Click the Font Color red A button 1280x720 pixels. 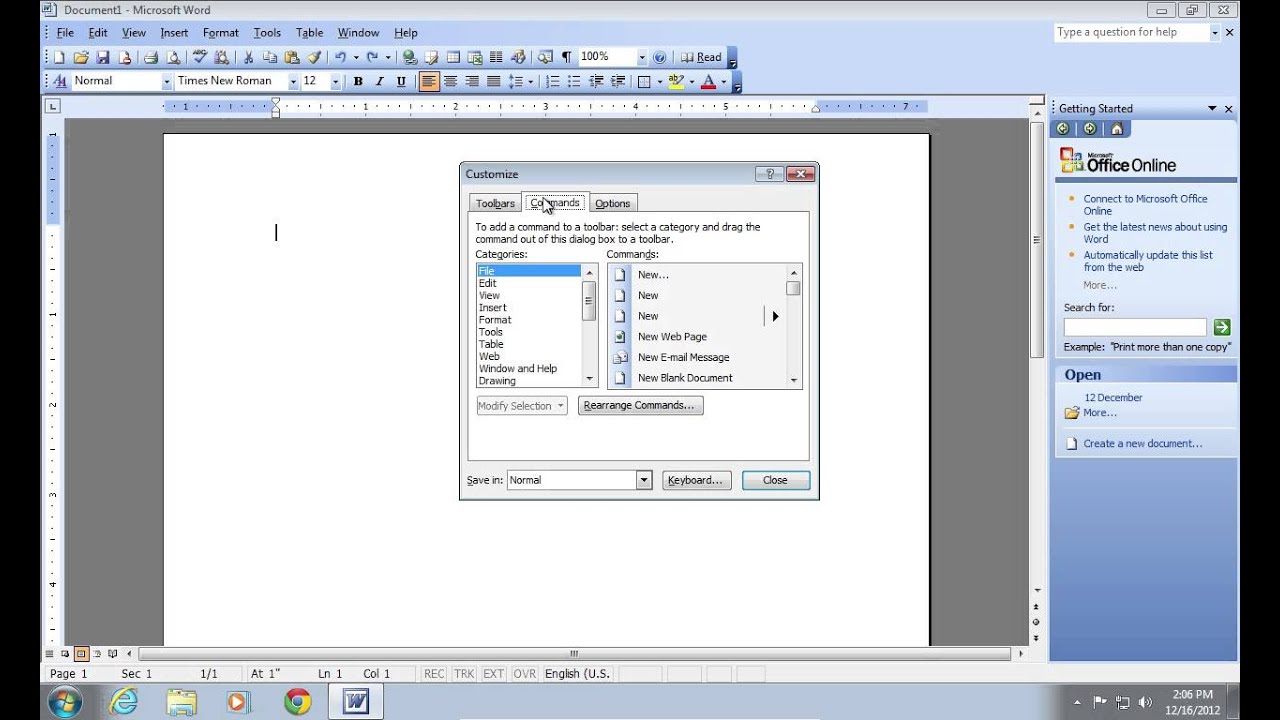(x=708, y=82)
